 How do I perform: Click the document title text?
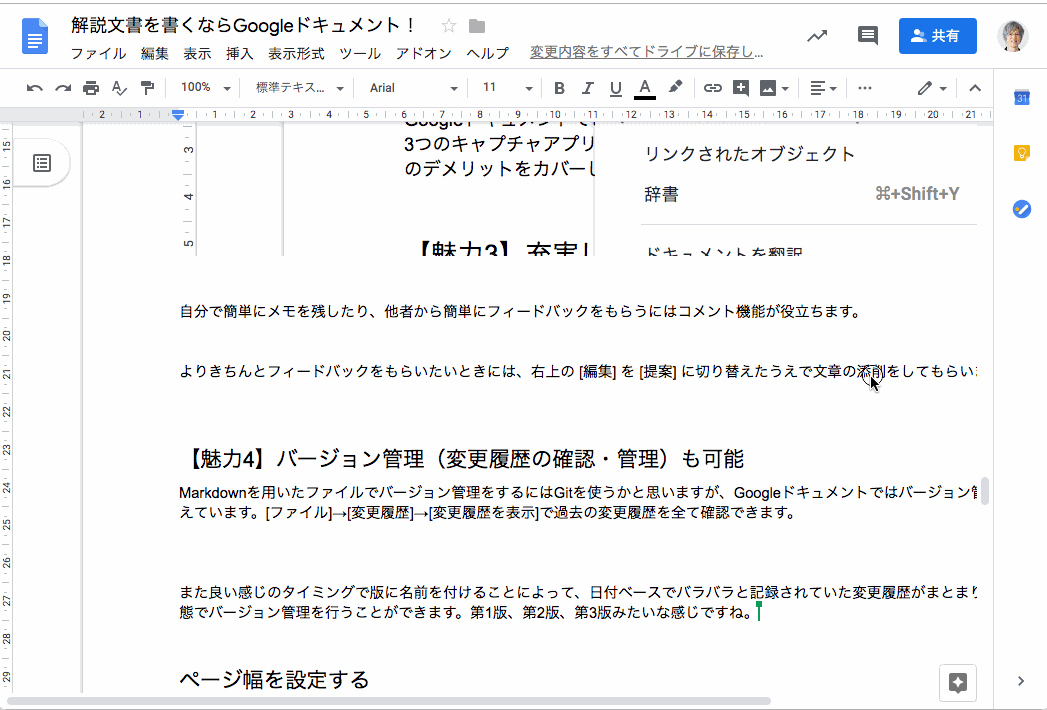(243, 26)
